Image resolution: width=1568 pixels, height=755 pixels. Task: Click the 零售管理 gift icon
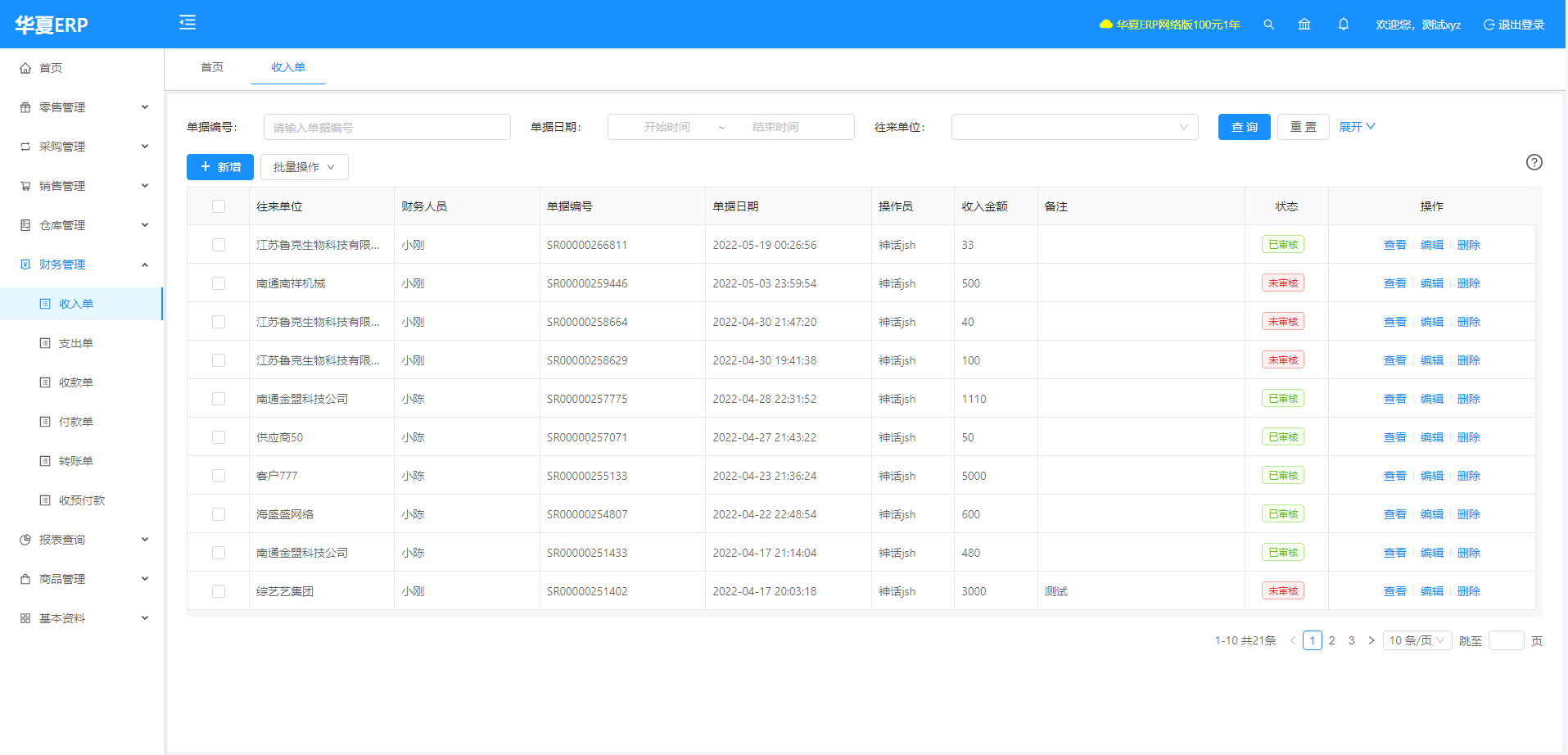click(25, 107)
